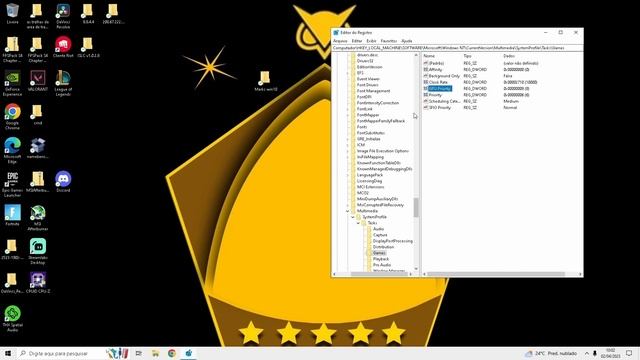Select the Fonts registry key
Image resolution: width=640 pixels, height=360 pixels.
(x=362, y=127)
